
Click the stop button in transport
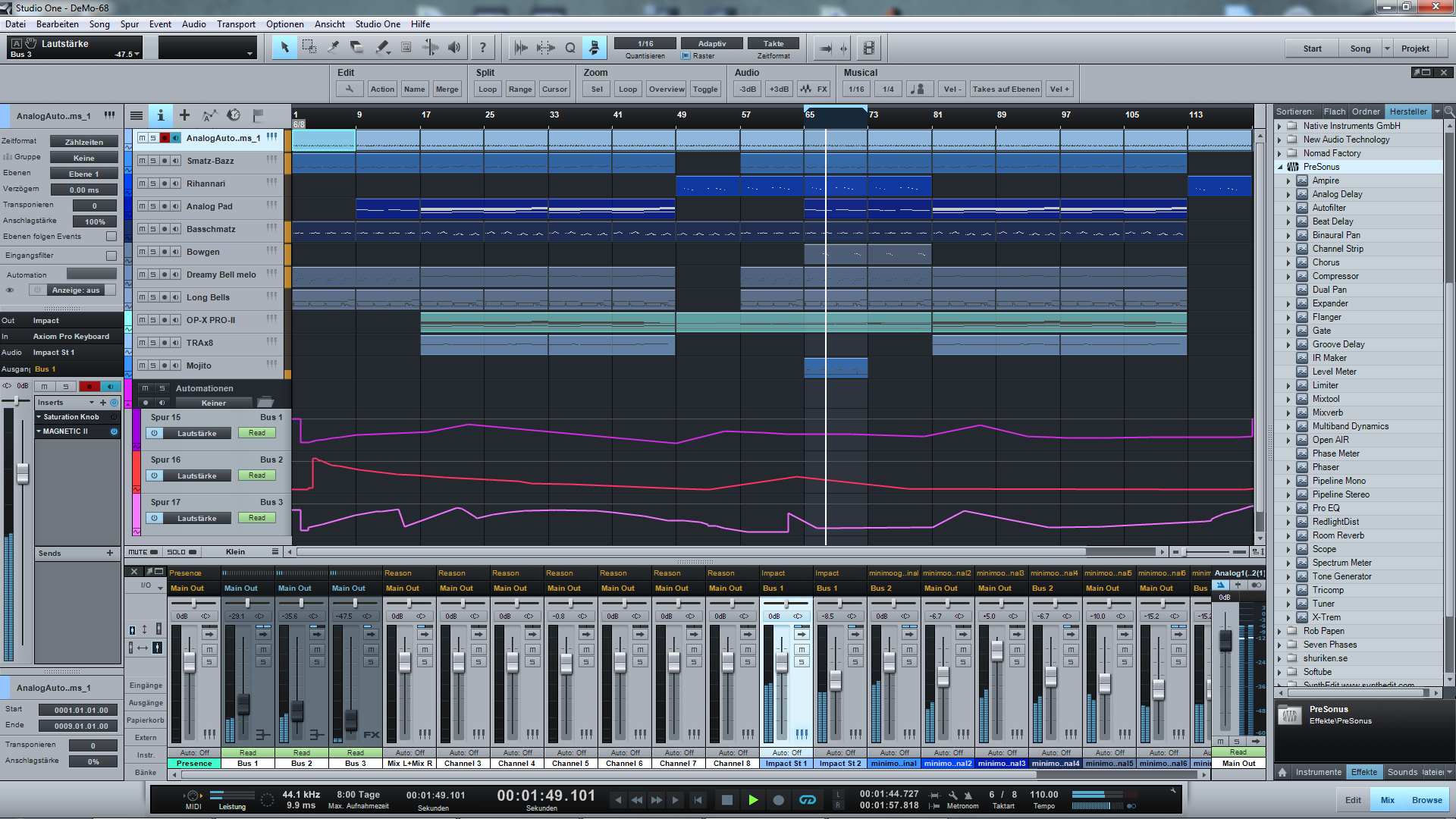(x=726, y=799)
